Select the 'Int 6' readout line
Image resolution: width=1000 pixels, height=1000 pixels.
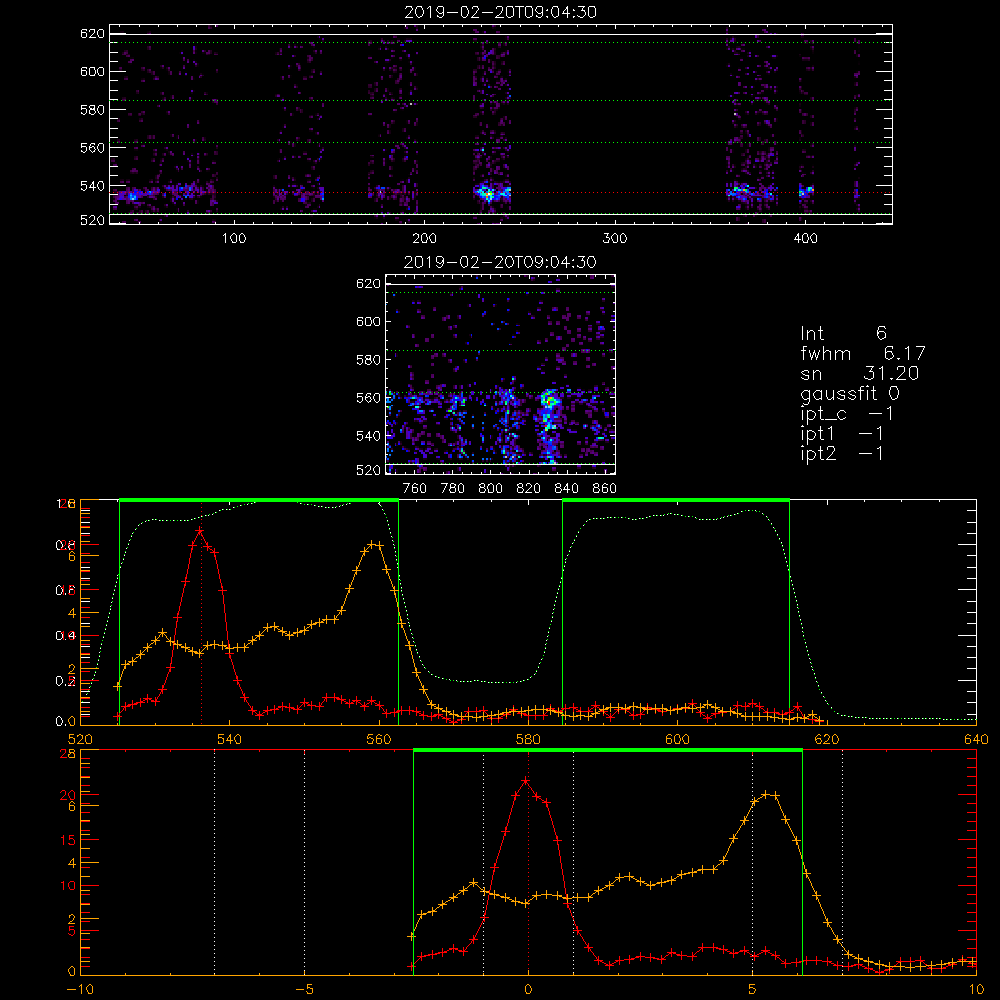[843, 333]
